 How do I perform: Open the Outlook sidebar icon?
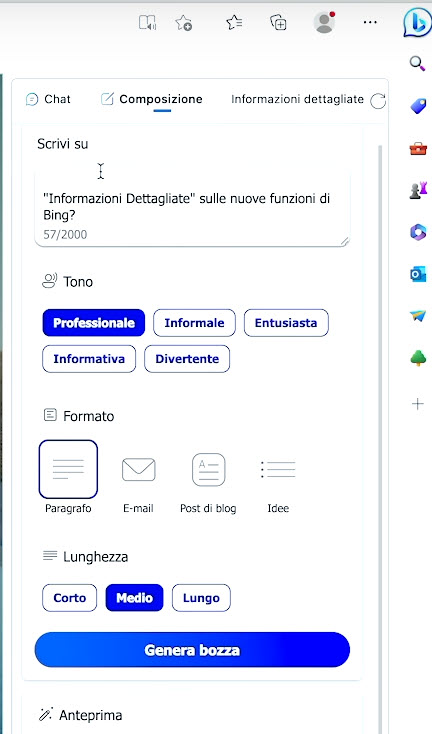tap(418, 274)
